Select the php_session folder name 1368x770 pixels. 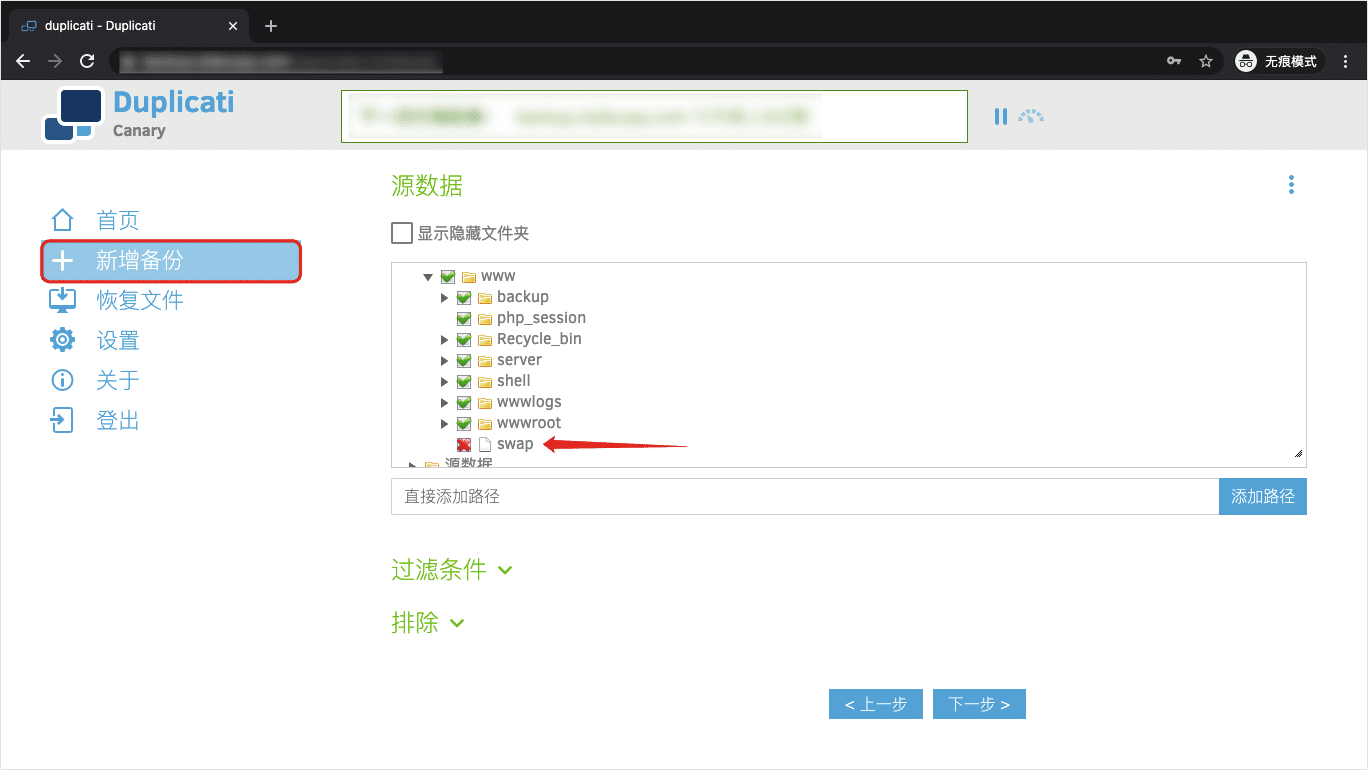pyautogui.click(x=541, y=318)
